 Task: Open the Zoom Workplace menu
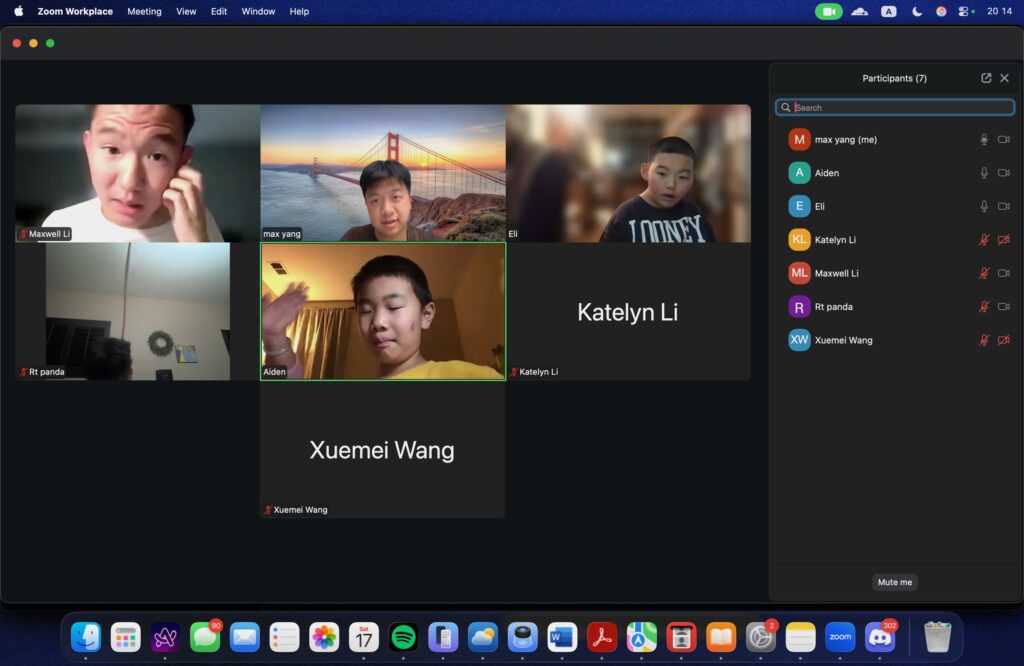(x=75, y=12)
